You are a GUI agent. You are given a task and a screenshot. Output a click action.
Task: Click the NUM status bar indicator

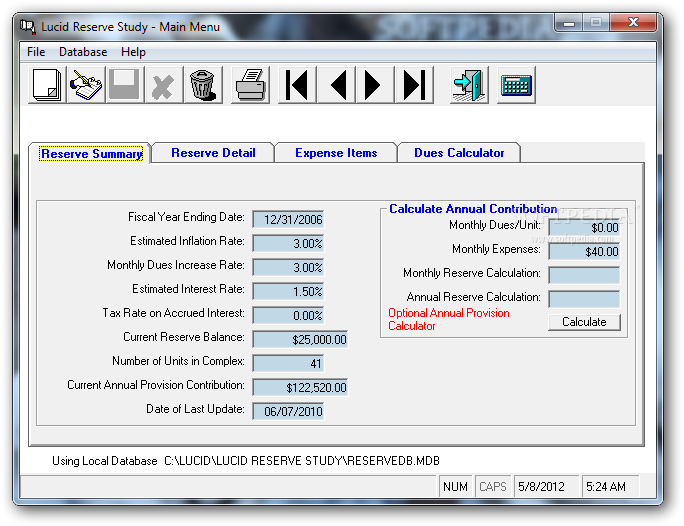click(455, 486)
